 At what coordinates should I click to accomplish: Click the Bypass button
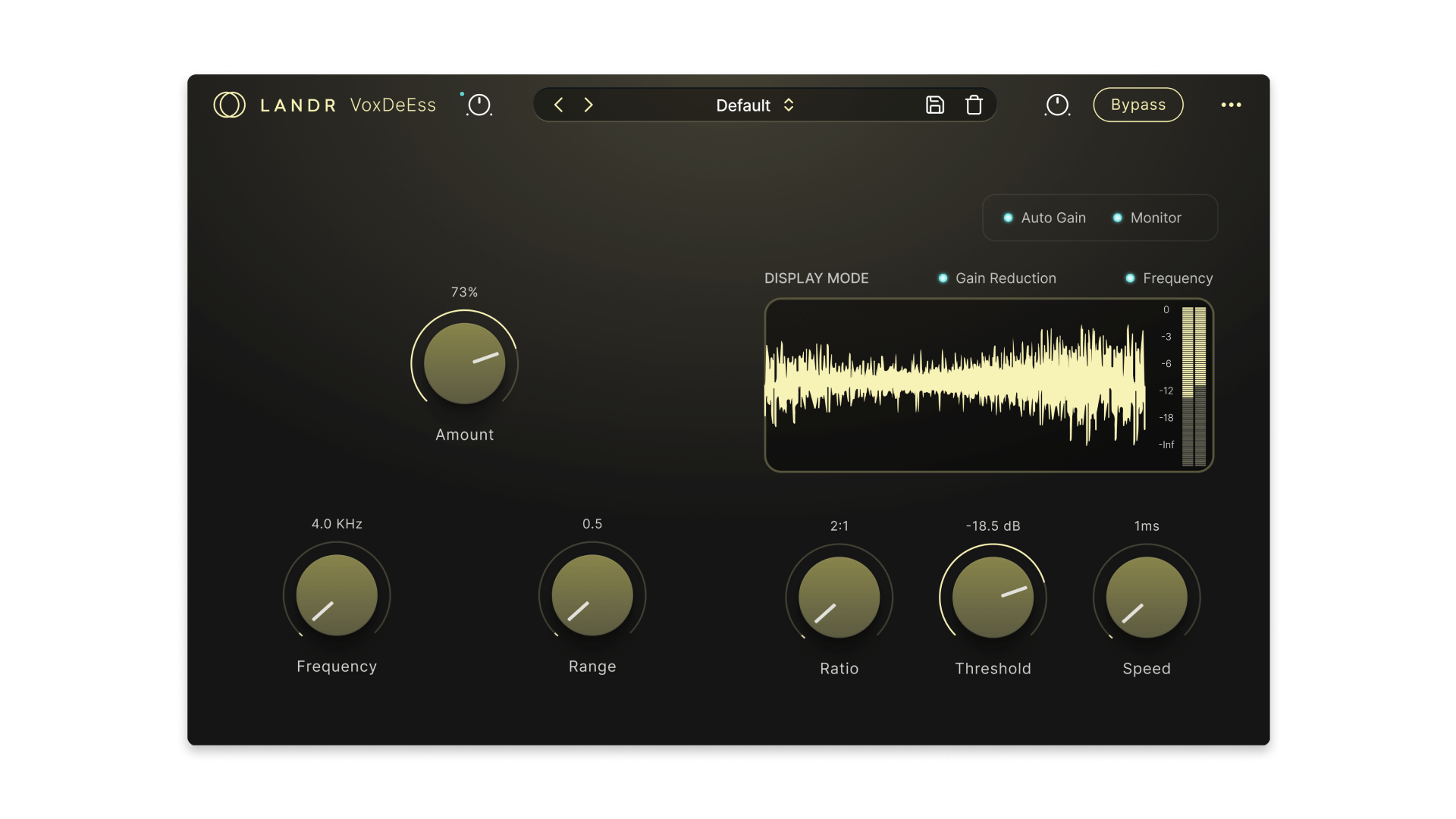tap(1137, 105)
